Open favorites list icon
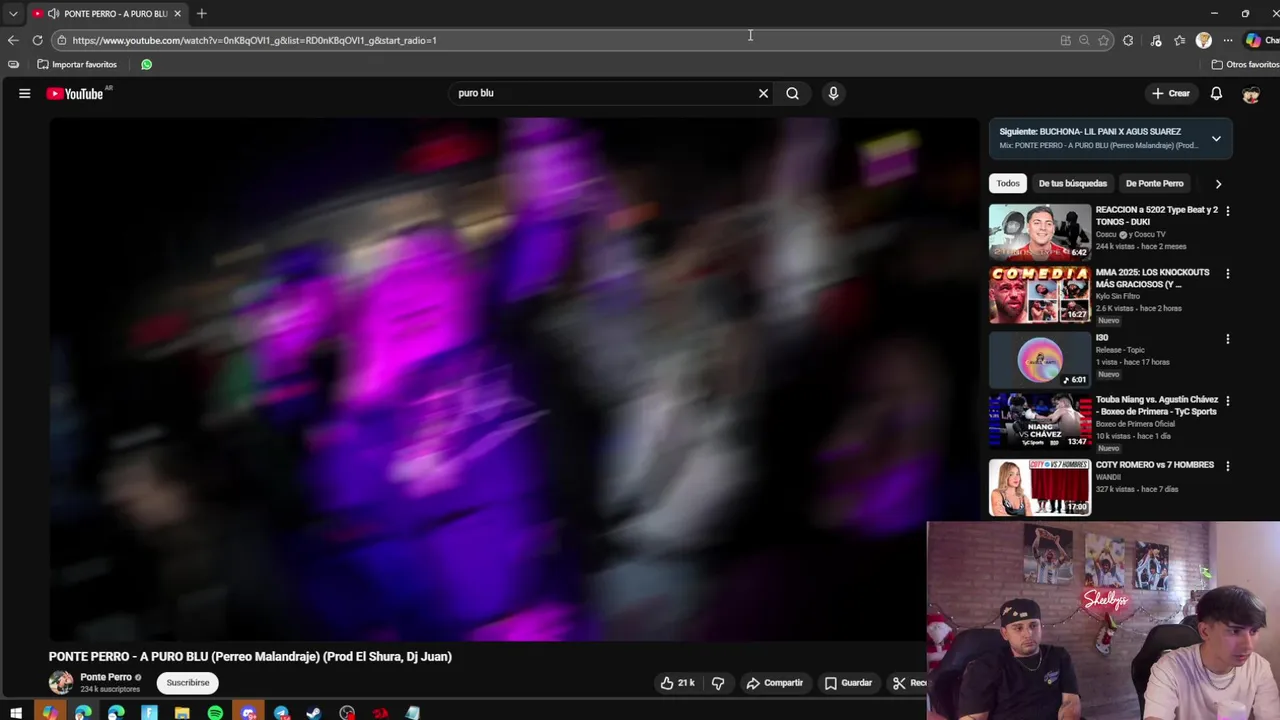The width and height of the screenshot is (1280, 720). [1180, 40]
